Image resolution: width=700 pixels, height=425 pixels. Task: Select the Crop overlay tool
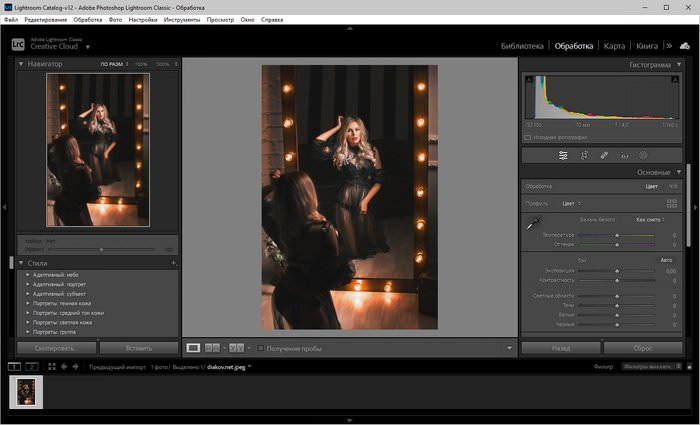coord(584,155)
